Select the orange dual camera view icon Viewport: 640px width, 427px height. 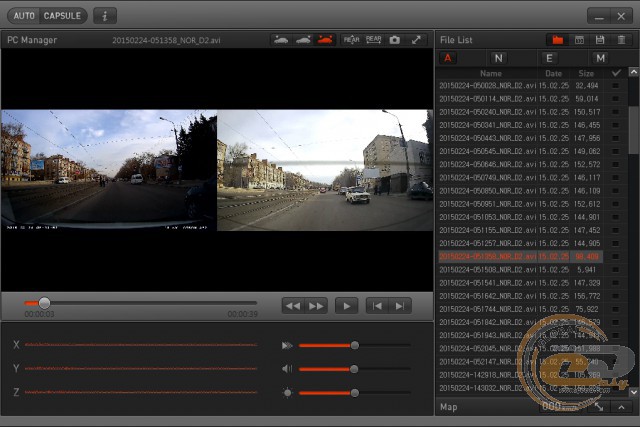click(325, 40)
